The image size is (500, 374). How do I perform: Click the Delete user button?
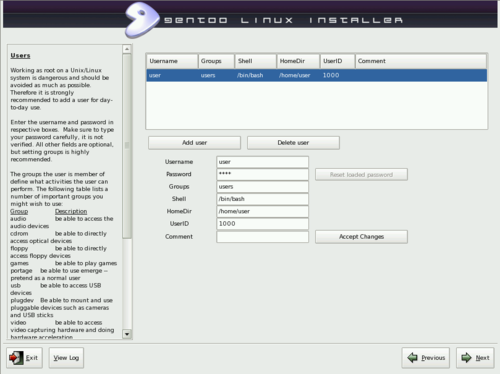pyautogui.click(x=293, y=143)
